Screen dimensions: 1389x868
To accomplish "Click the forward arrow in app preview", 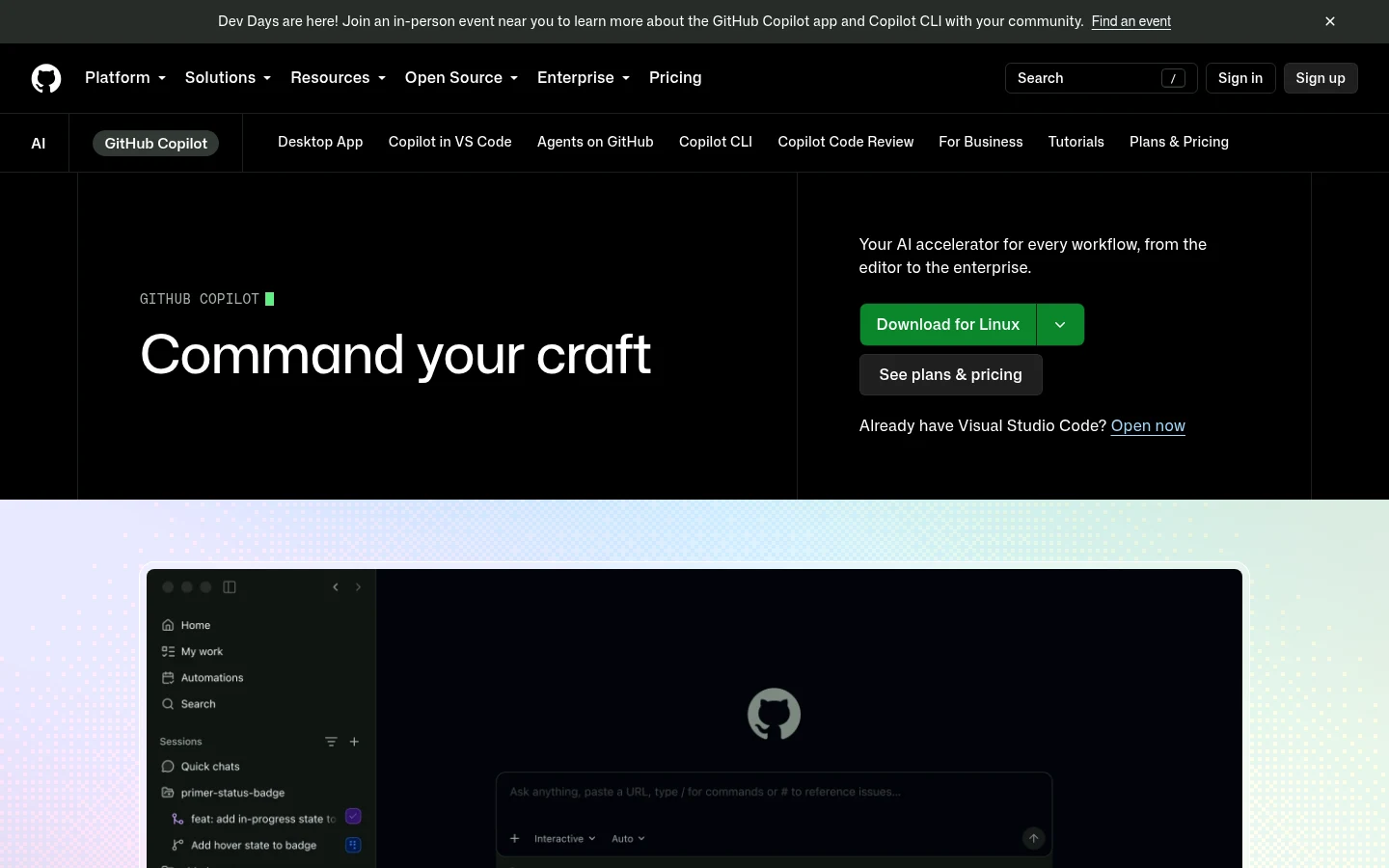I will click(x=358, y=587).
